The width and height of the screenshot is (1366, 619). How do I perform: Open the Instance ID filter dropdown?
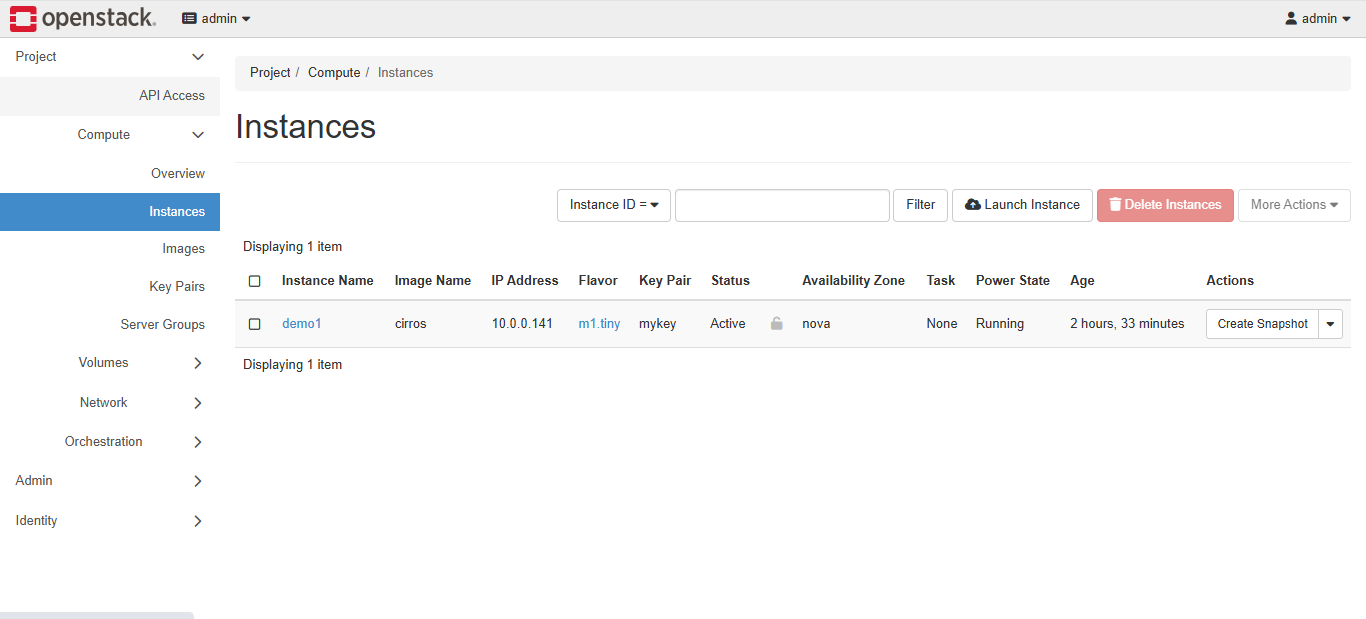tap(614, 205)
